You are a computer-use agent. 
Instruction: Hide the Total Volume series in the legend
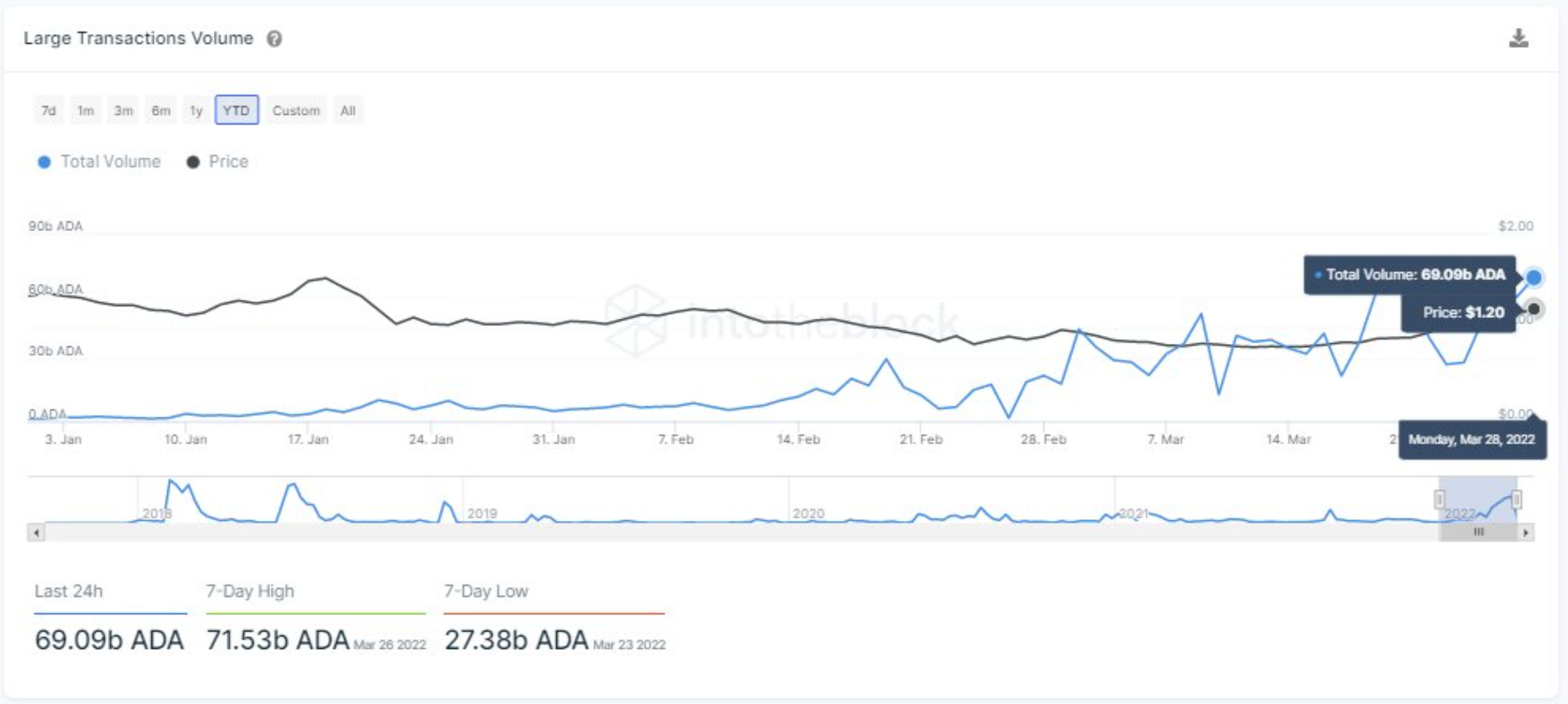pyautogui.click(x=99, y=161)
